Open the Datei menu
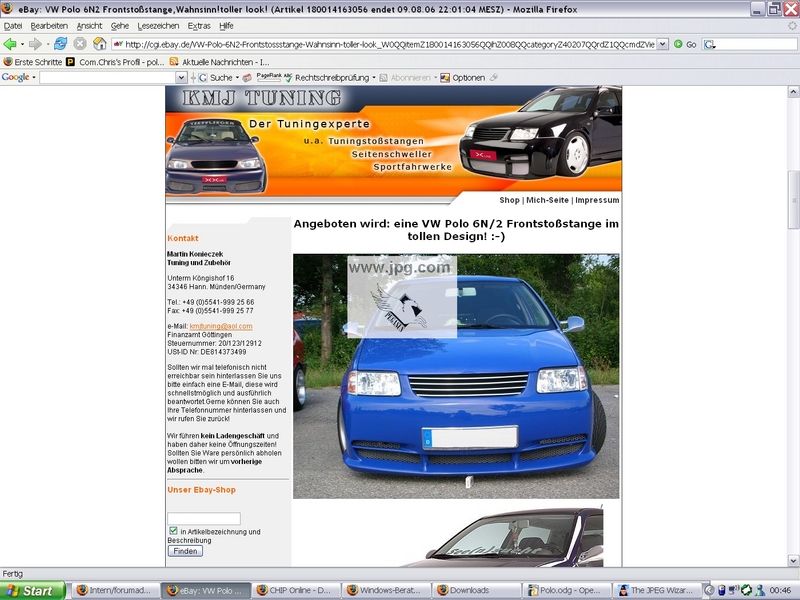800x600 pixels. click(x=13, y=26)
